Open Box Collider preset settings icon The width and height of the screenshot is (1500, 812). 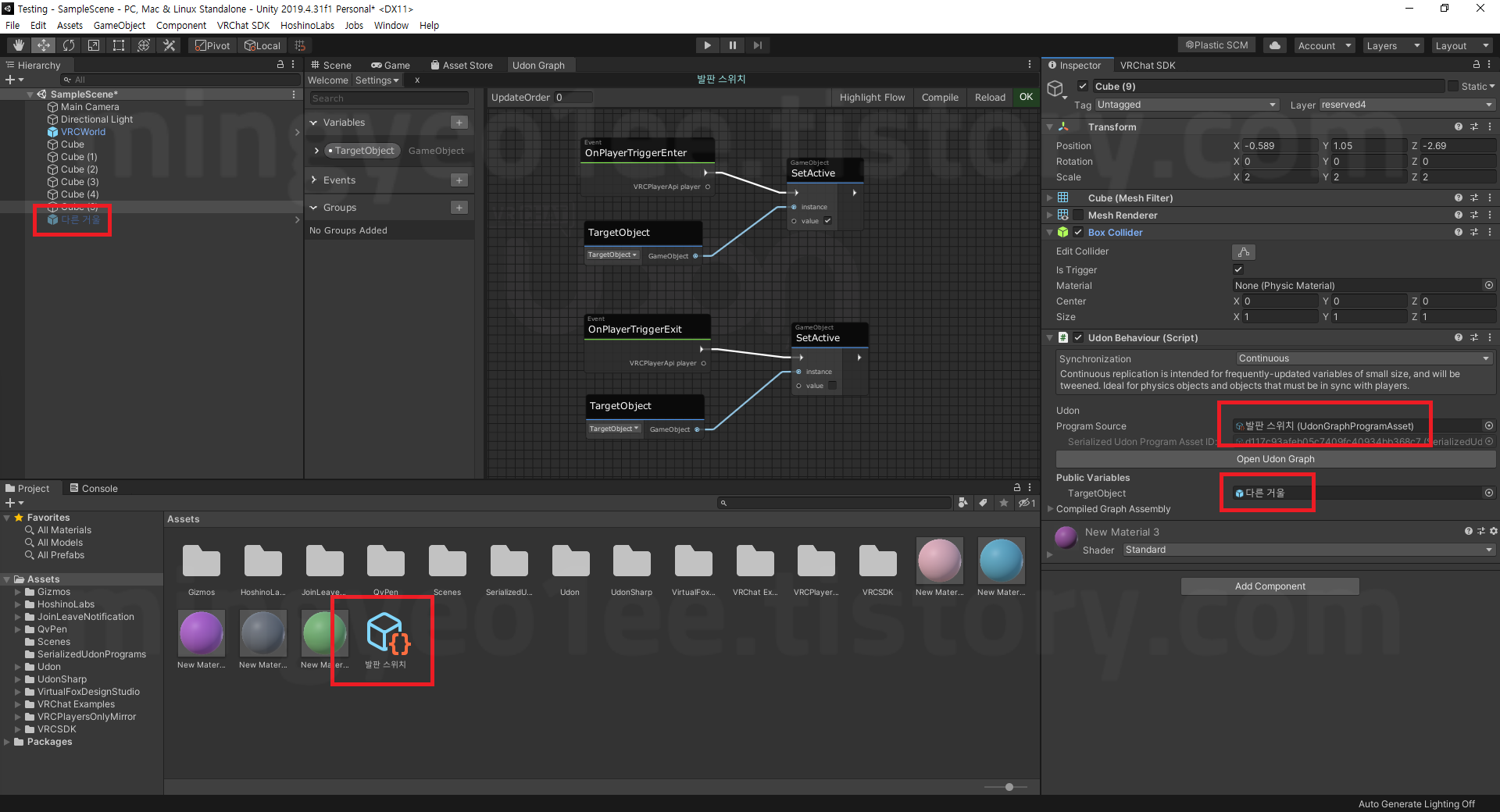click(x=1474, y=232)
